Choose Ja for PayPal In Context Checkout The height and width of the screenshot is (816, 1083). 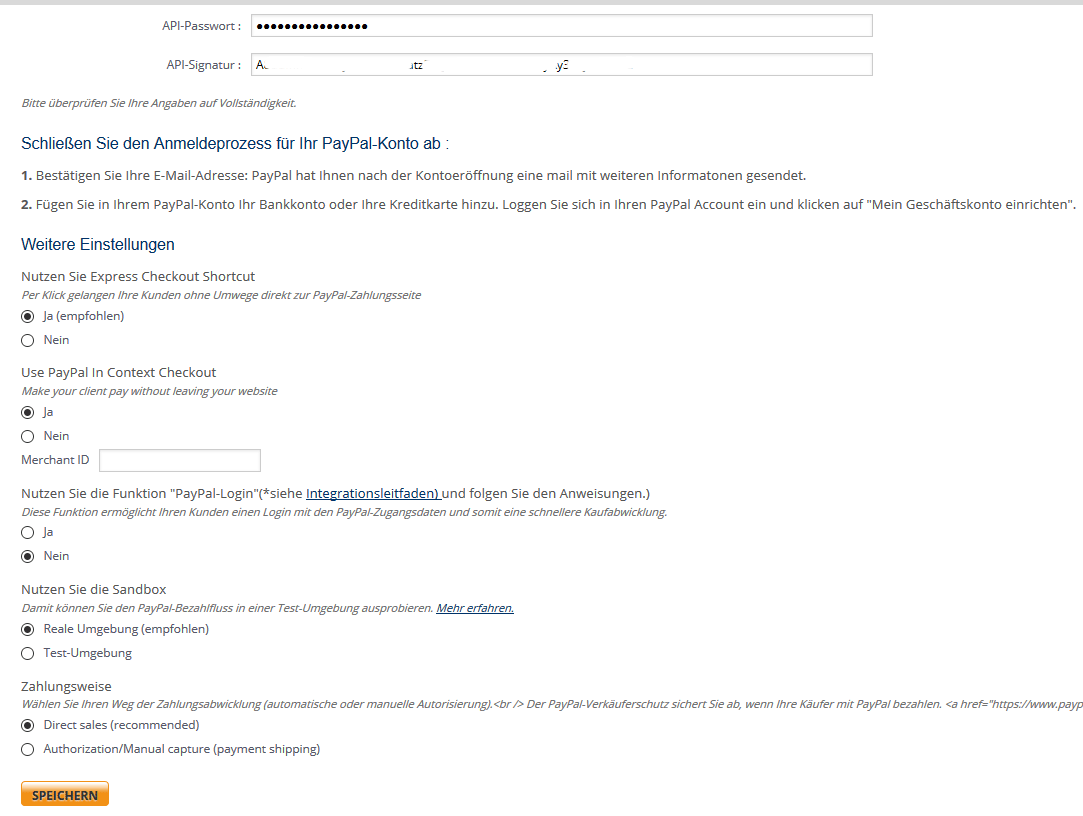click(x=28, y=412)
